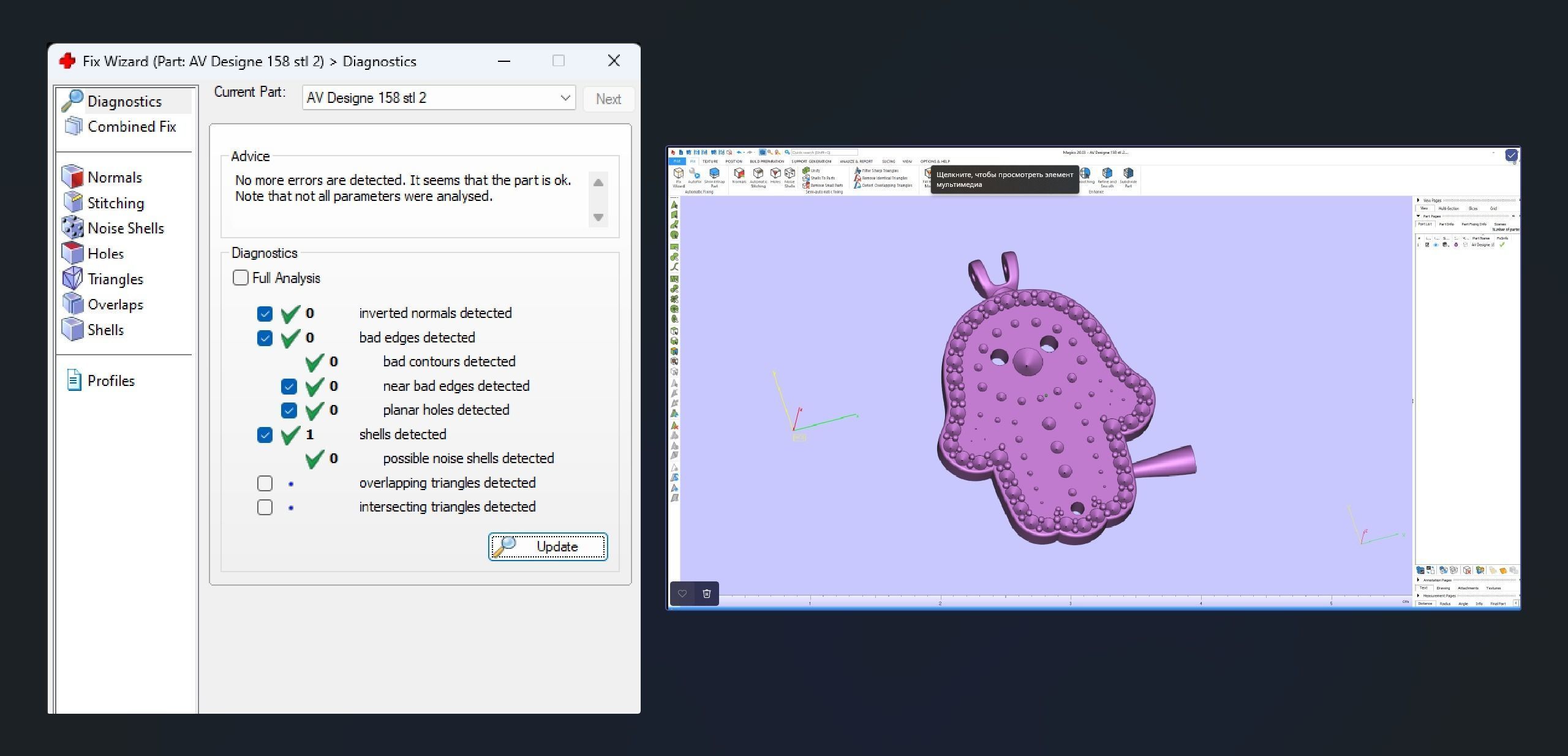
Task: Click Holes tool in Magics ribbon
Action: point(775,176)
